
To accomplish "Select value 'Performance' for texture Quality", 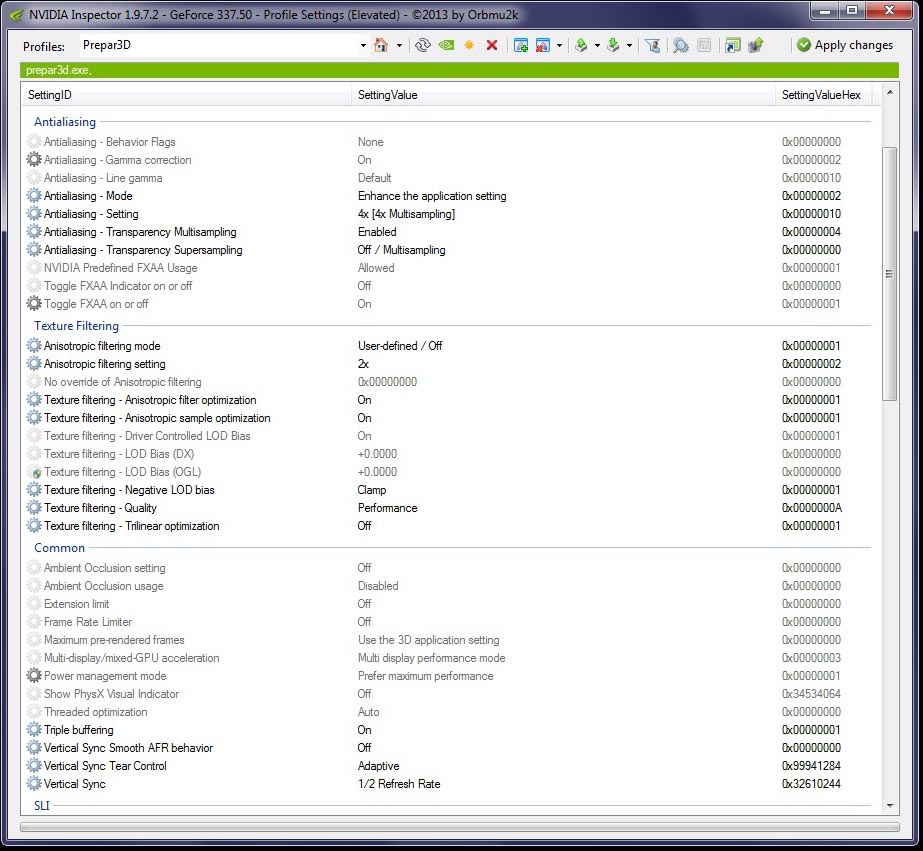I will (387, 508).
